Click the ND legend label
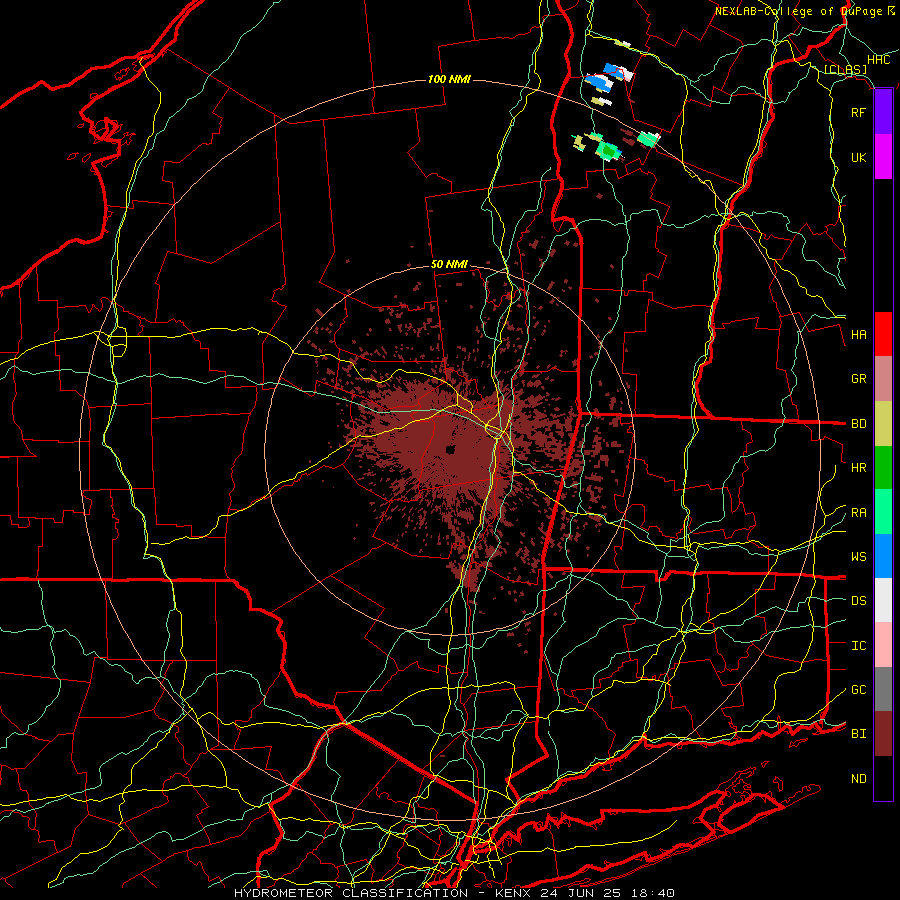The height and width of the screenshot is (900, 900). [x=858, y=779]
